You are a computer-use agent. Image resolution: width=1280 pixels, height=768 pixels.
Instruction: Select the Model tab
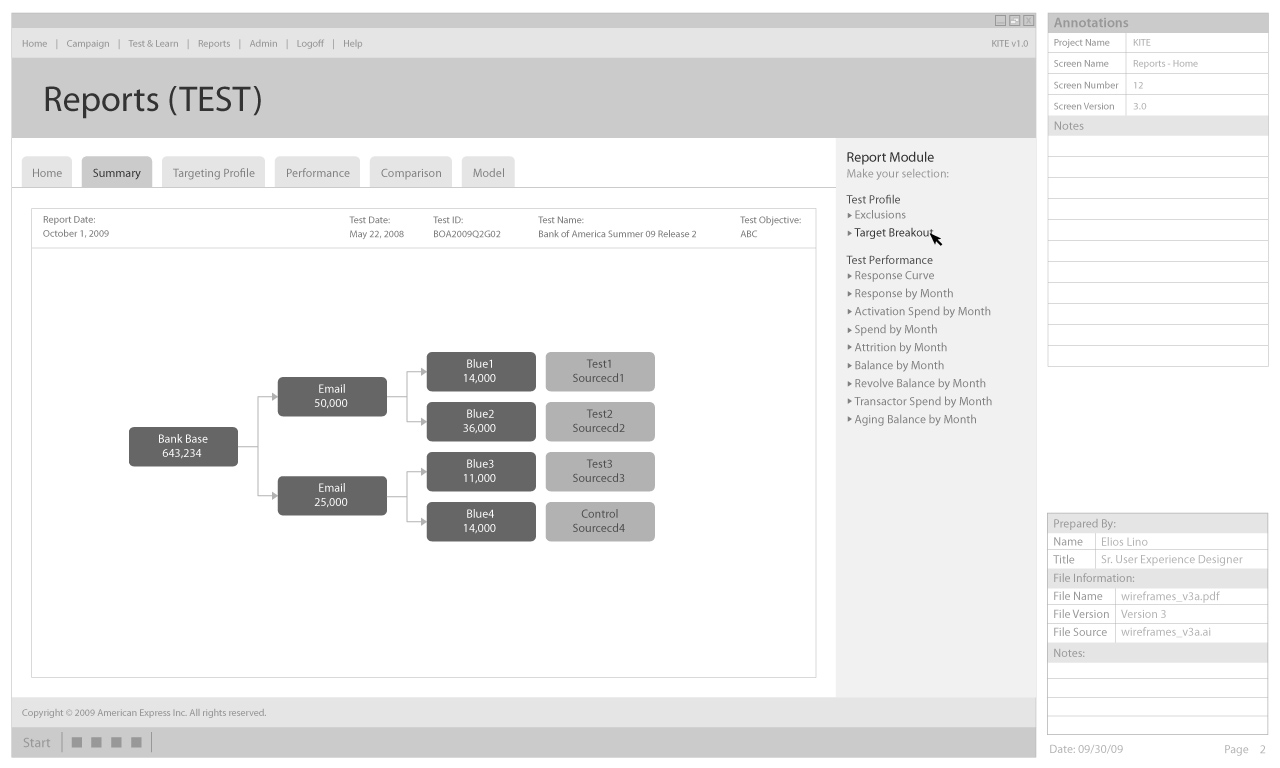(488, 173)
